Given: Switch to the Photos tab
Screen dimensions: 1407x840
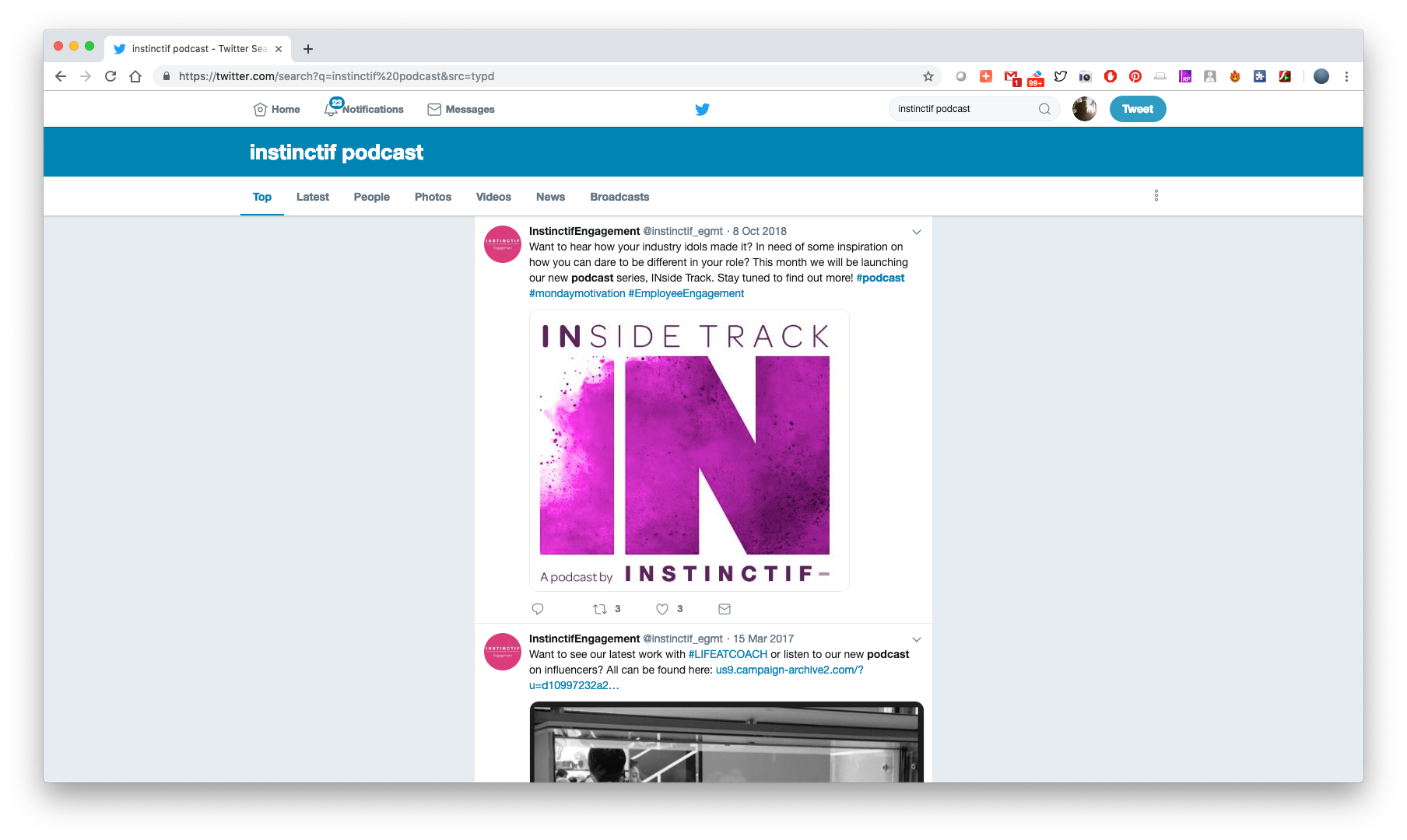Looking at the screenshot, I should click(433, 197).
